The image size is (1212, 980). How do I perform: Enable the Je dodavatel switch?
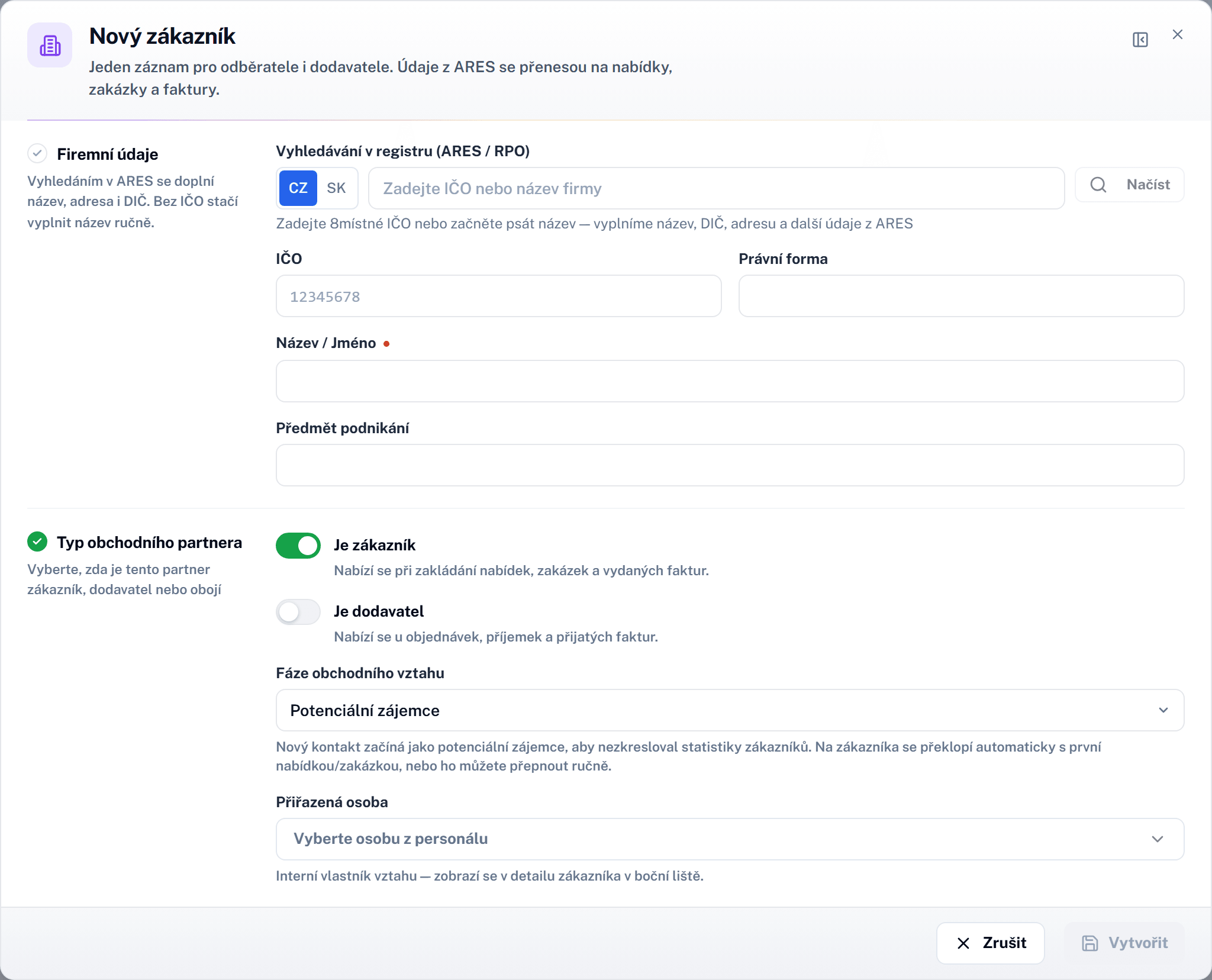298,612
